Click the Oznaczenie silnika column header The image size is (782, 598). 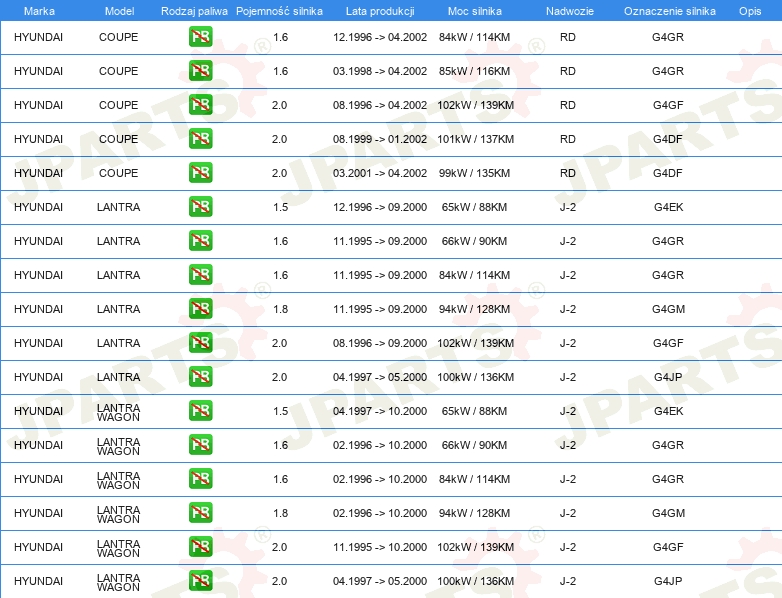click(x=669, y=11)
